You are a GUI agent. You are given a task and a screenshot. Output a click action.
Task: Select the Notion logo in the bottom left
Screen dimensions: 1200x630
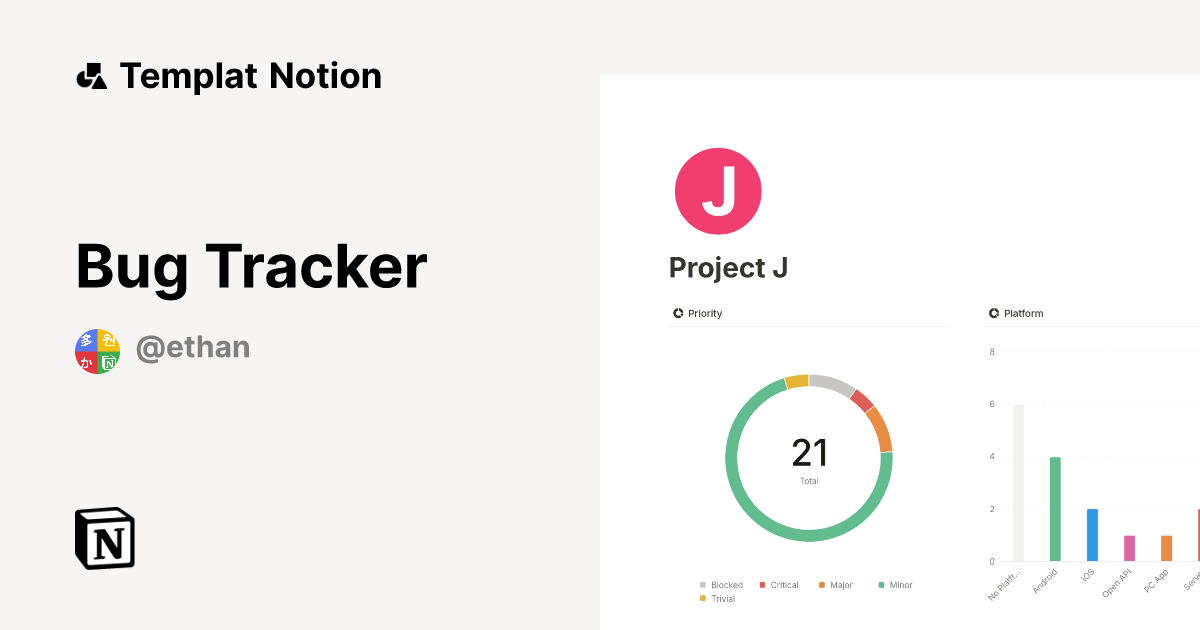click(104, 539)
